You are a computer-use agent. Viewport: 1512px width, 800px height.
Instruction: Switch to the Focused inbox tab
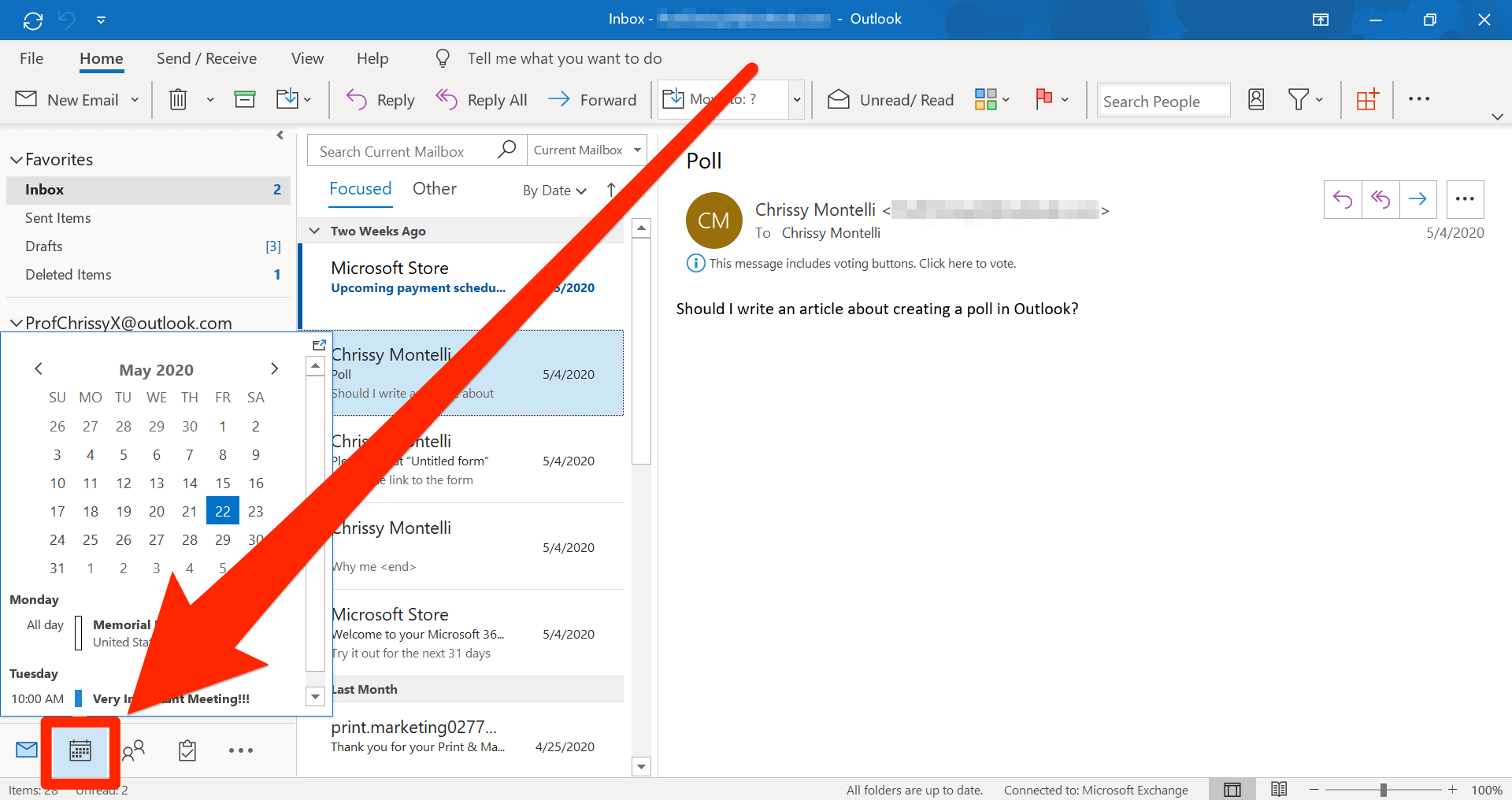(360, 189)
